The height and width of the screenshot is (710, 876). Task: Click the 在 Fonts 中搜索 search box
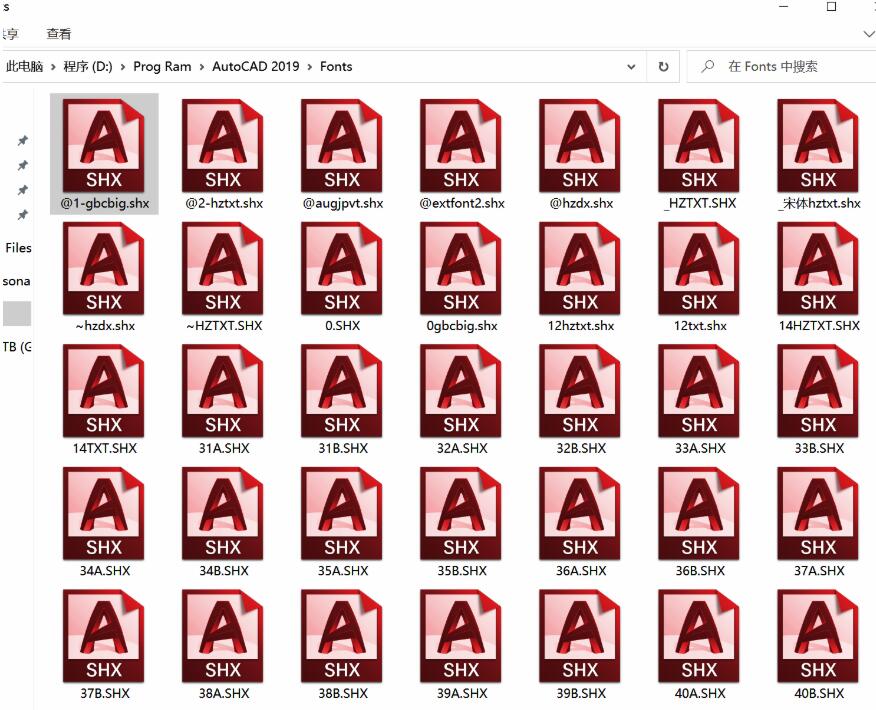click(x=782, y=67)
